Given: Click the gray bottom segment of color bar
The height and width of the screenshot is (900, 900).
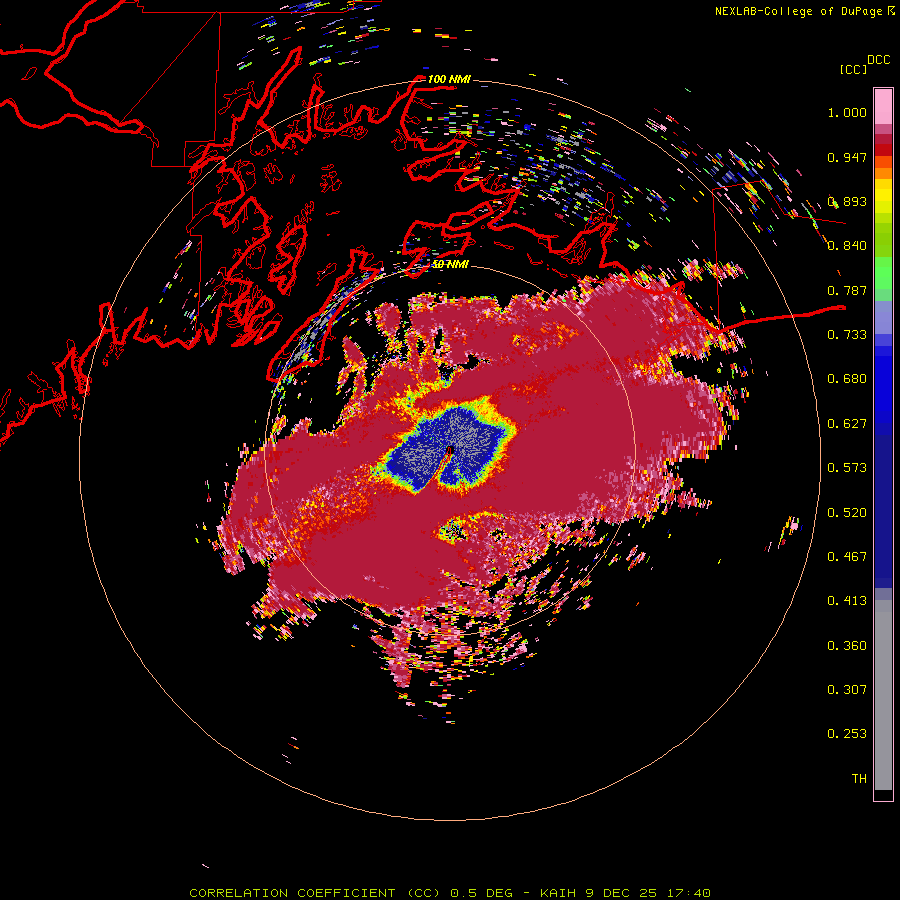Looking at the screenshot, I should 883,695.
